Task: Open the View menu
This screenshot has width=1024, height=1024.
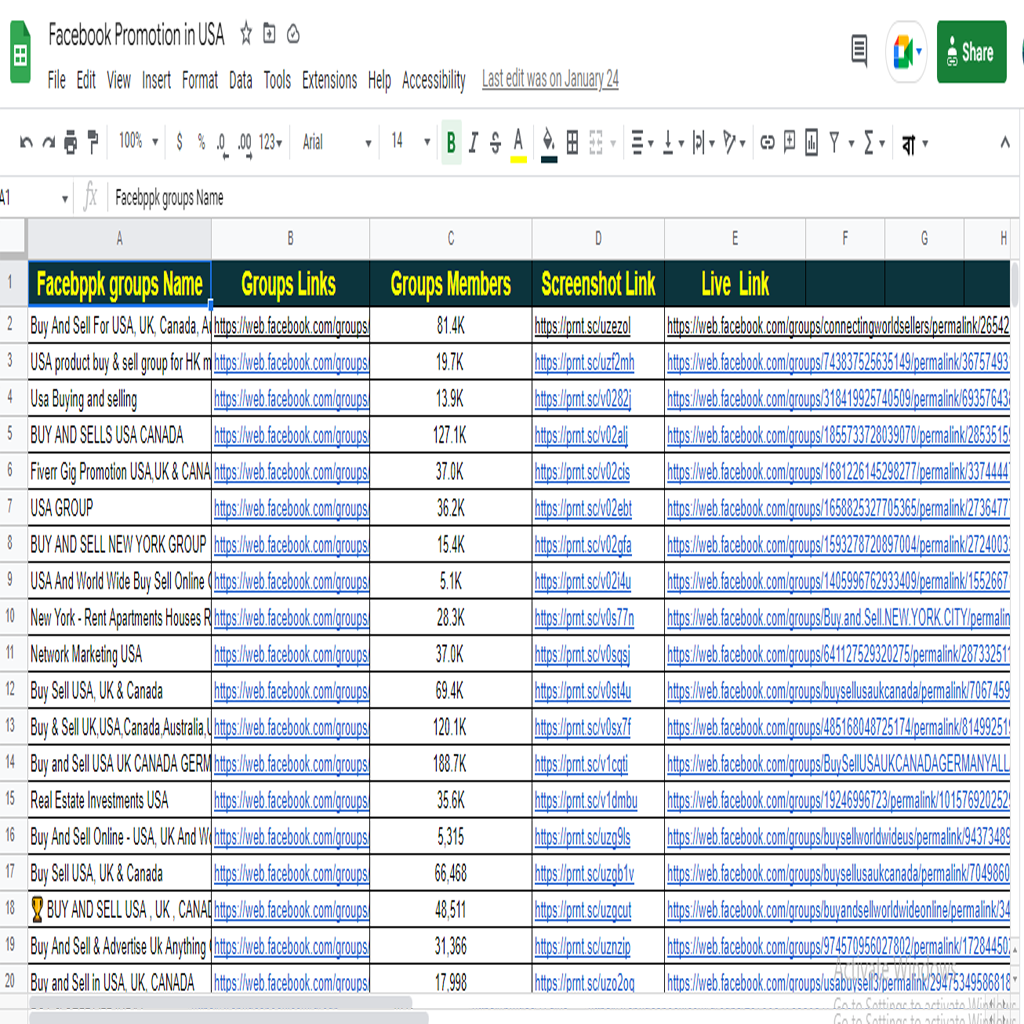Action: click(x=118, y=80)
